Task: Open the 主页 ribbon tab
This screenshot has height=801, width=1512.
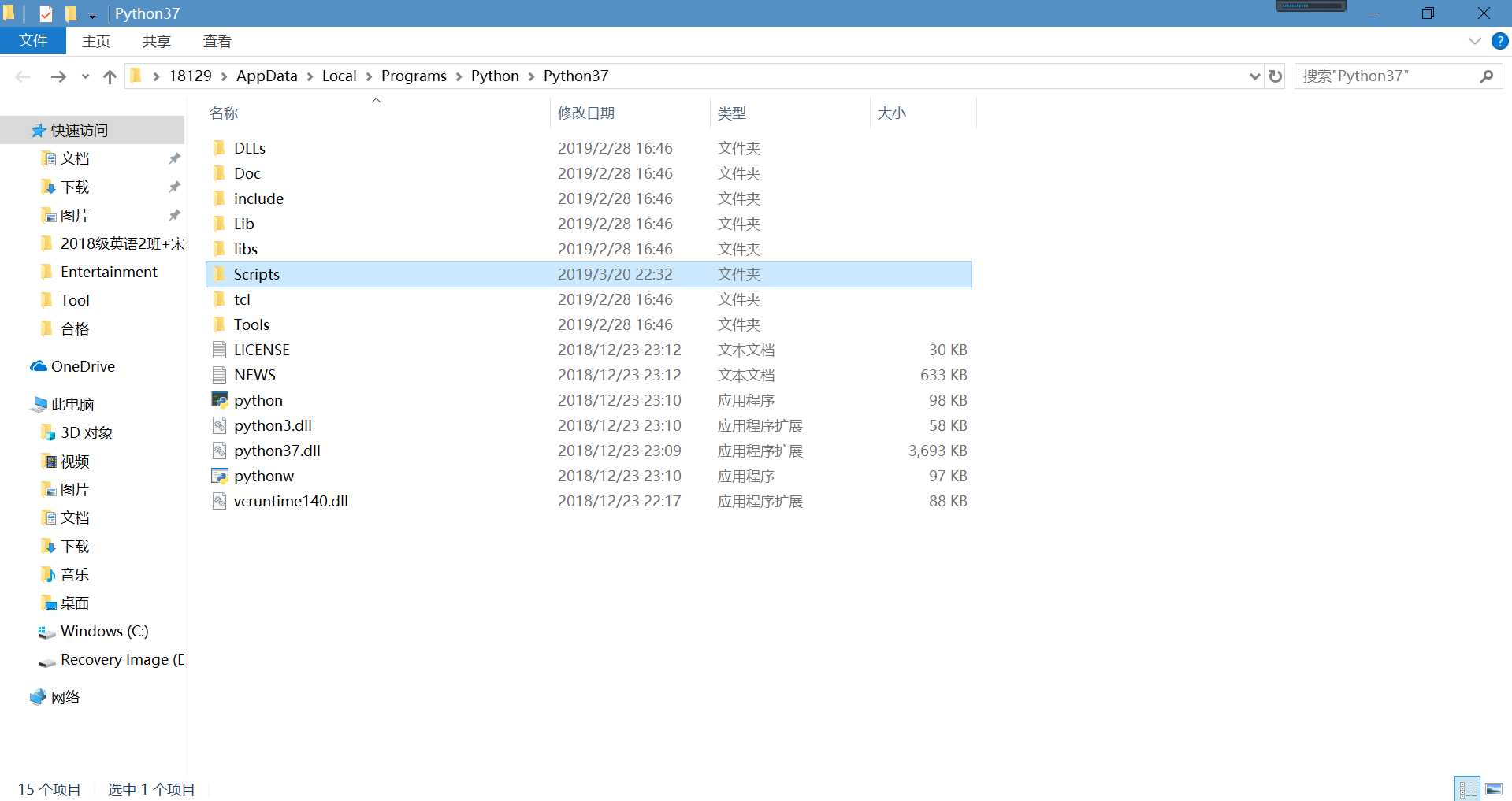Action: [96, 41]
